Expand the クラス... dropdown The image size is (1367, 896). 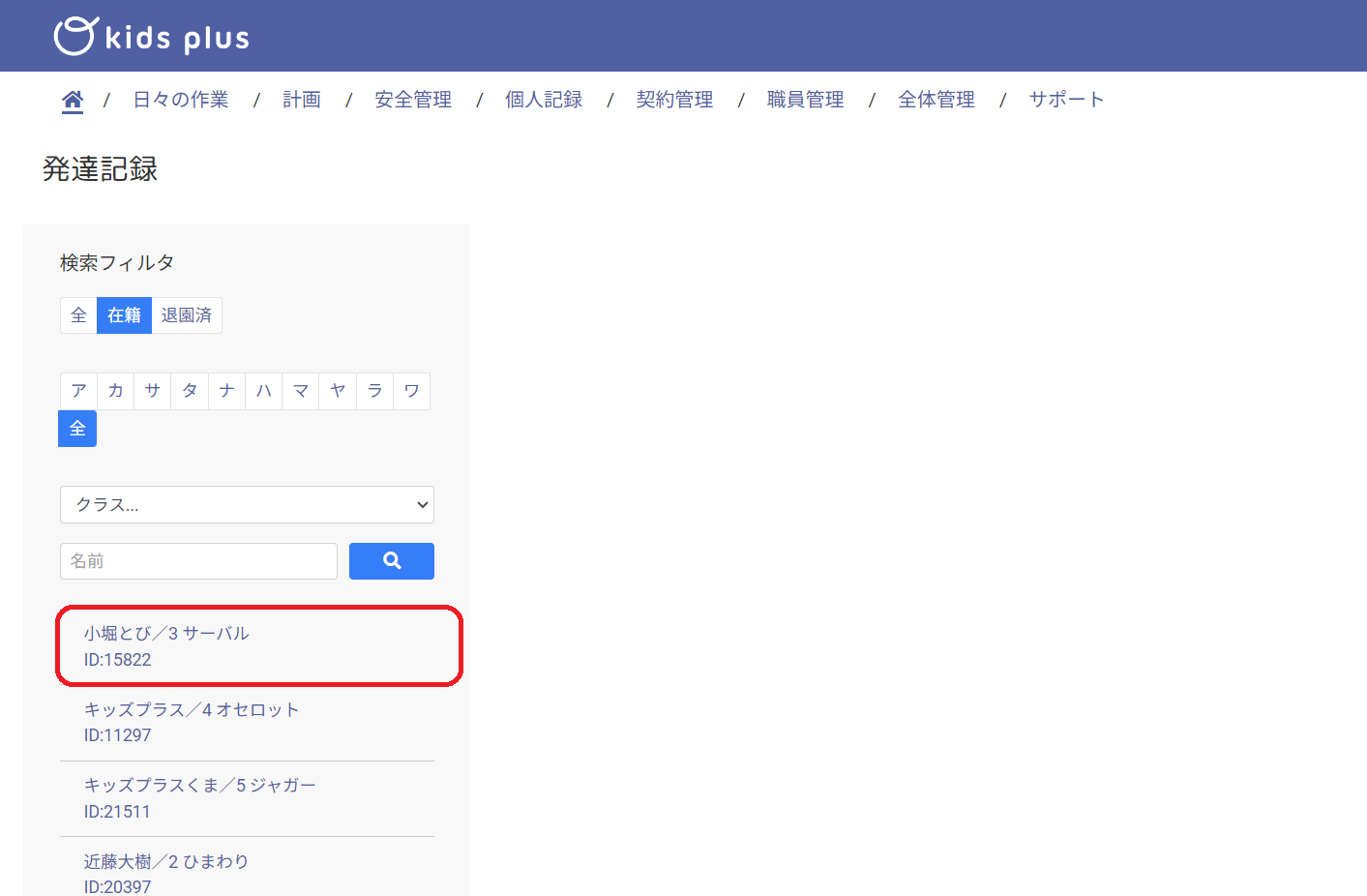point(247,504)
